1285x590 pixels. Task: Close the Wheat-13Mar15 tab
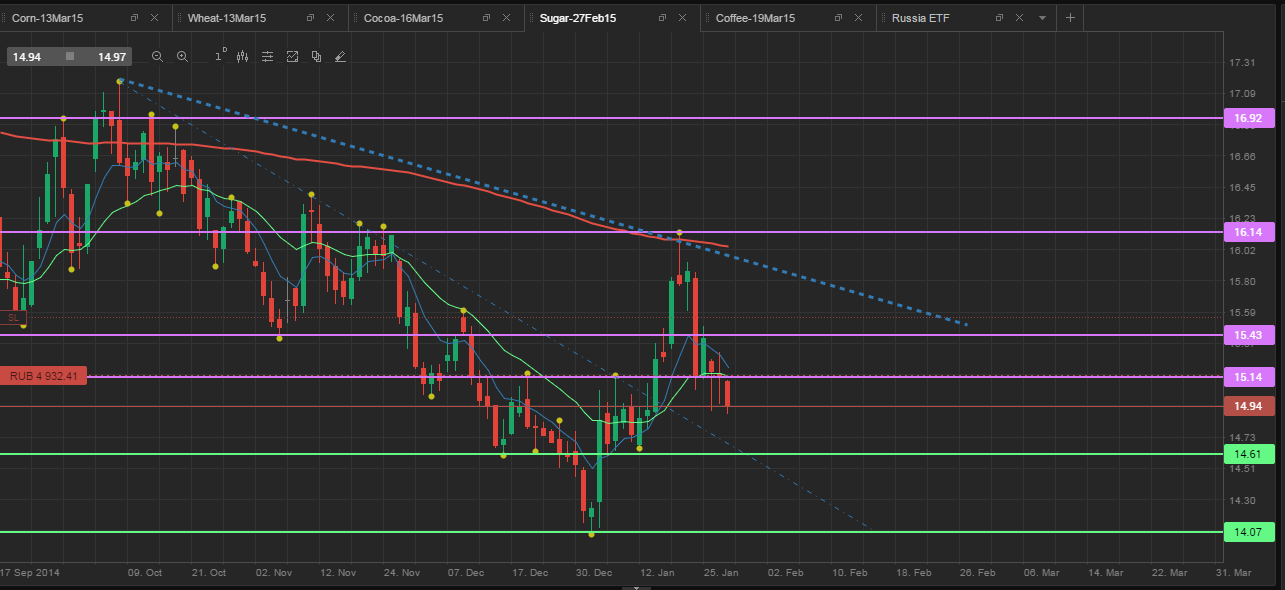329,18
